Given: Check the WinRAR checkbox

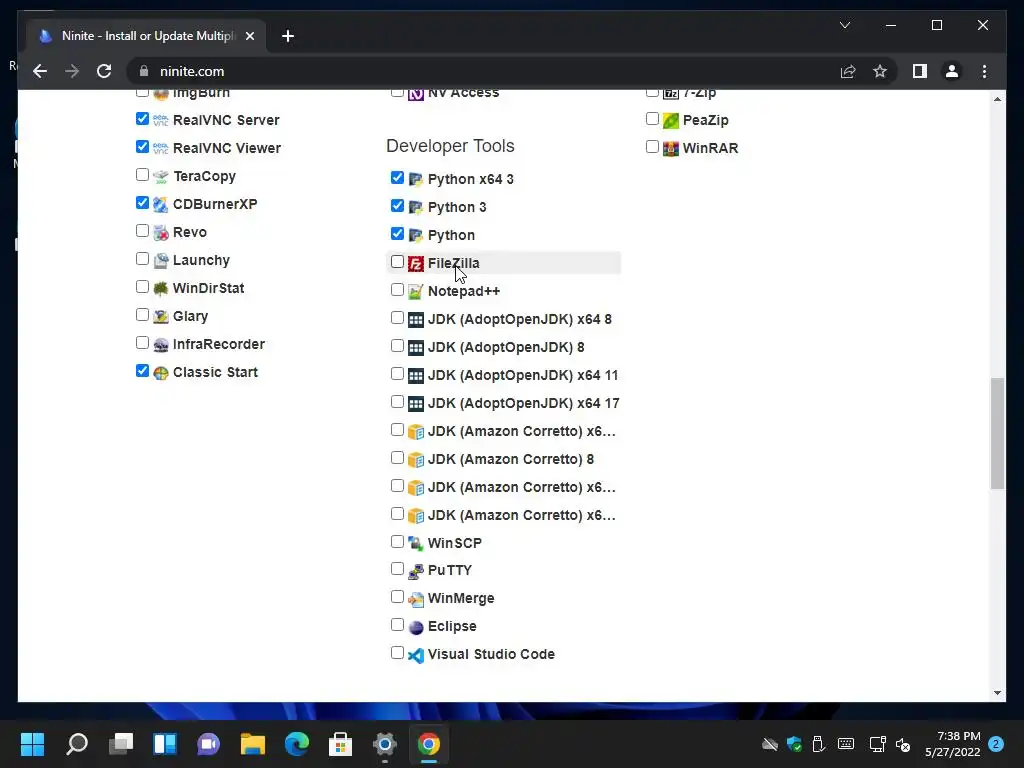Looking at the screenshot, I should pos(652,146).
